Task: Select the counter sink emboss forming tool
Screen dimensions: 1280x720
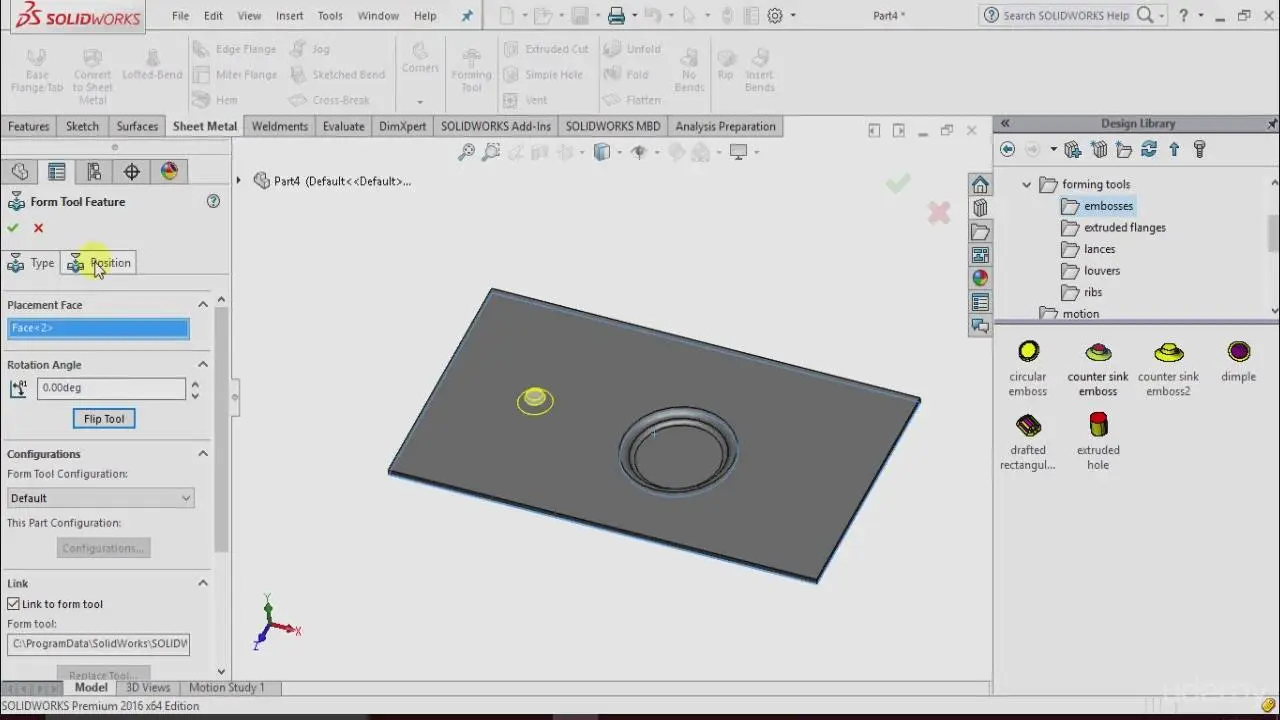Action: [x=1098, y=368]
